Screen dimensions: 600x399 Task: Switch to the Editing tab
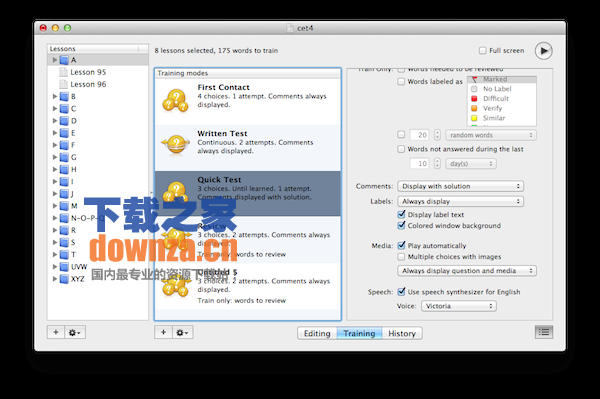coord(317,334)
